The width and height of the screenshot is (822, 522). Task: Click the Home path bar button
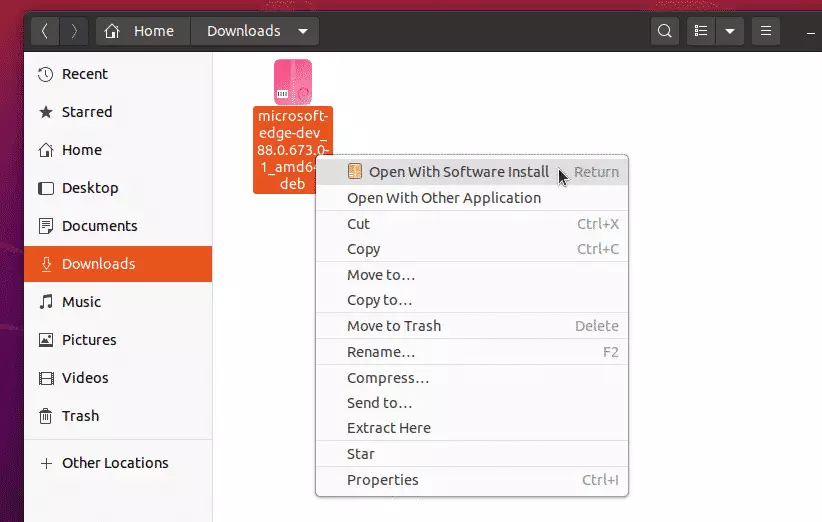[143, 31]
